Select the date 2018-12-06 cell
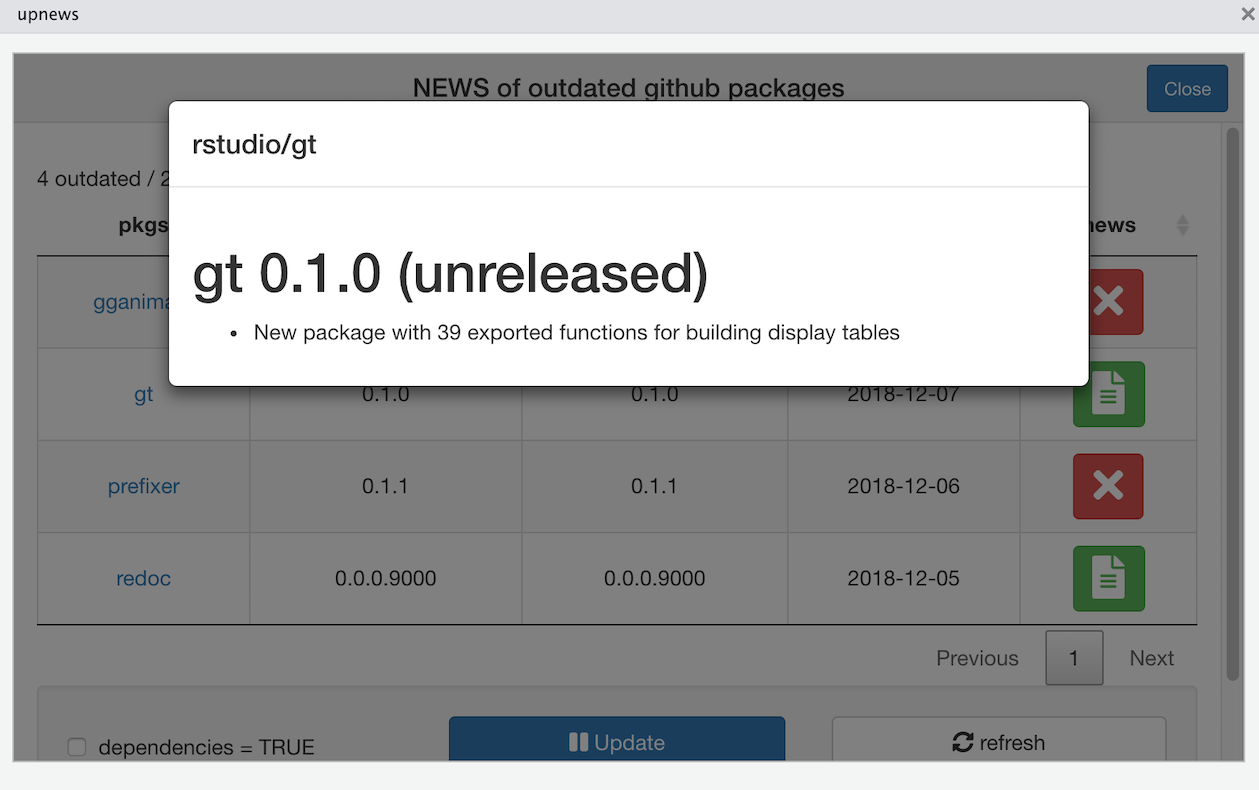Screen dimensions: 1259x790 click(903, 486)
